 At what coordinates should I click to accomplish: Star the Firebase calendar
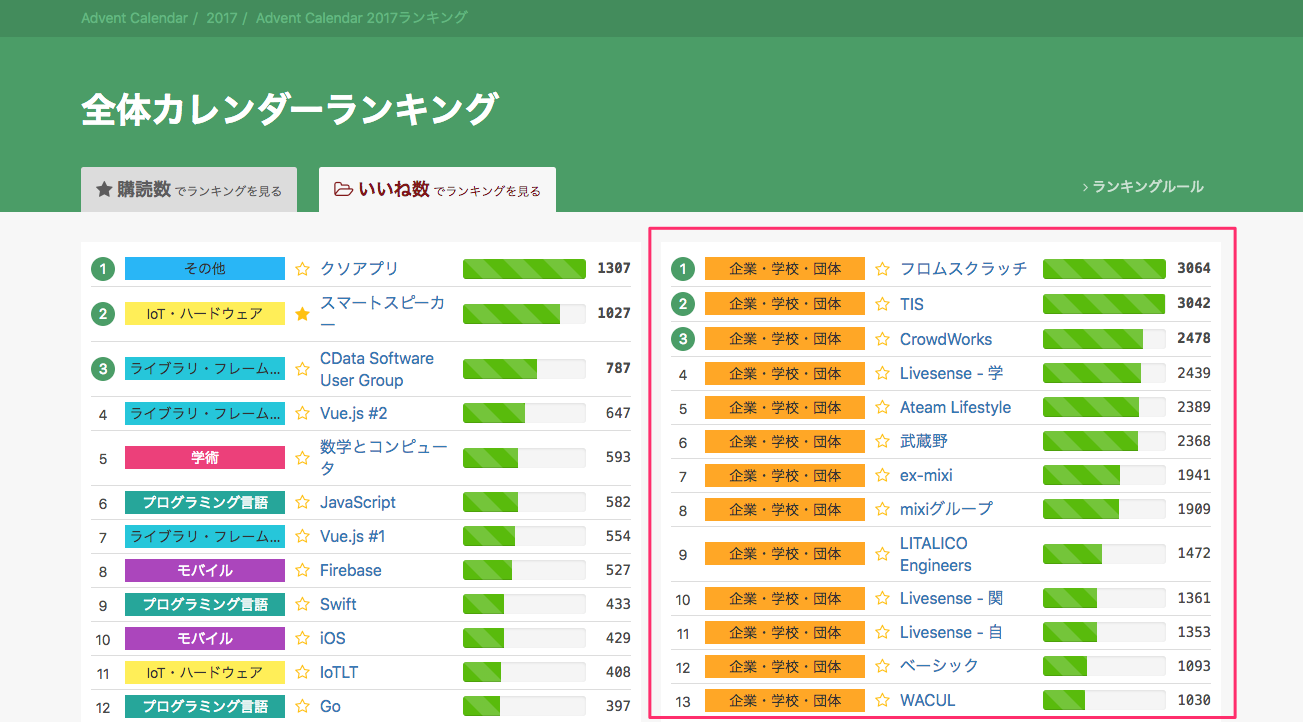[303, 571]
